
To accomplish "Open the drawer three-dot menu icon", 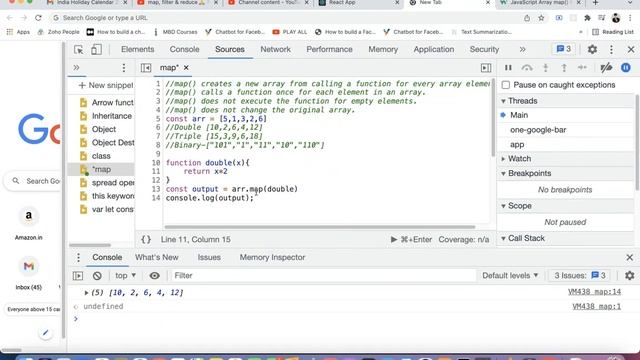I will pyautogui.click(x=78, y=258).
